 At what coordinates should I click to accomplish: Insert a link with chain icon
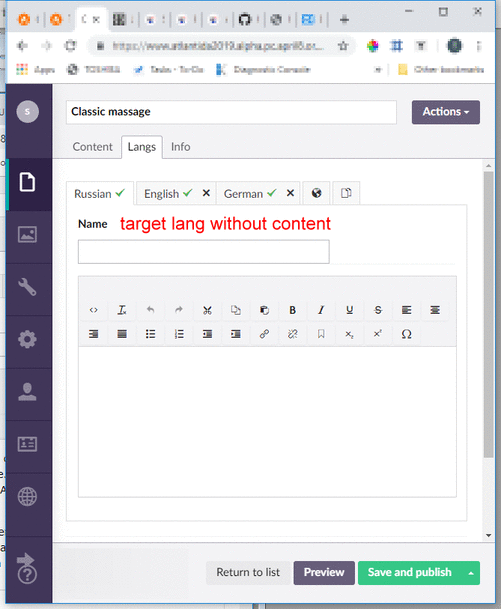pyautogui.click(x=264, y=334)
